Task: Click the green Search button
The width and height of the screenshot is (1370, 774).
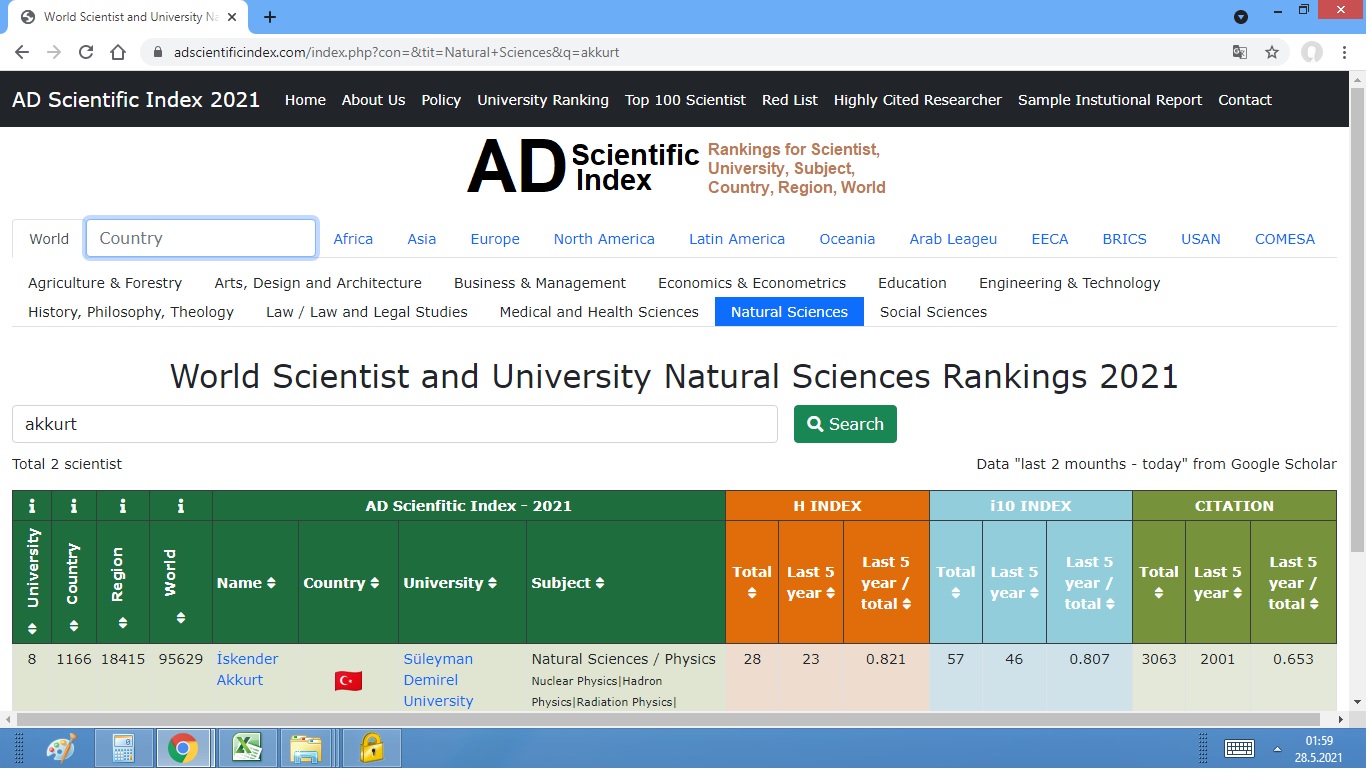Action: tap(845, 424)
